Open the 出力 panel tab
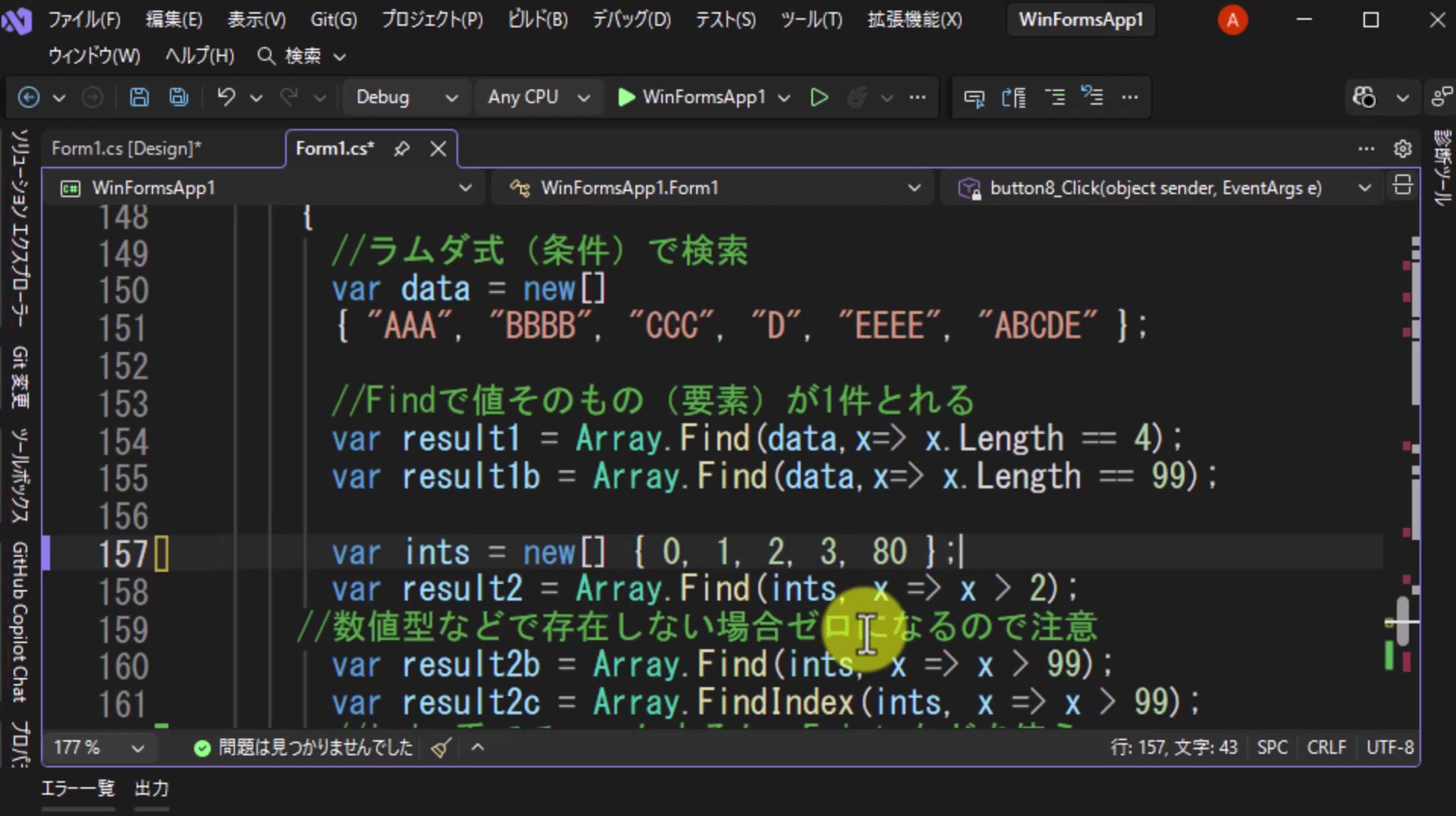 coord(152,789)
